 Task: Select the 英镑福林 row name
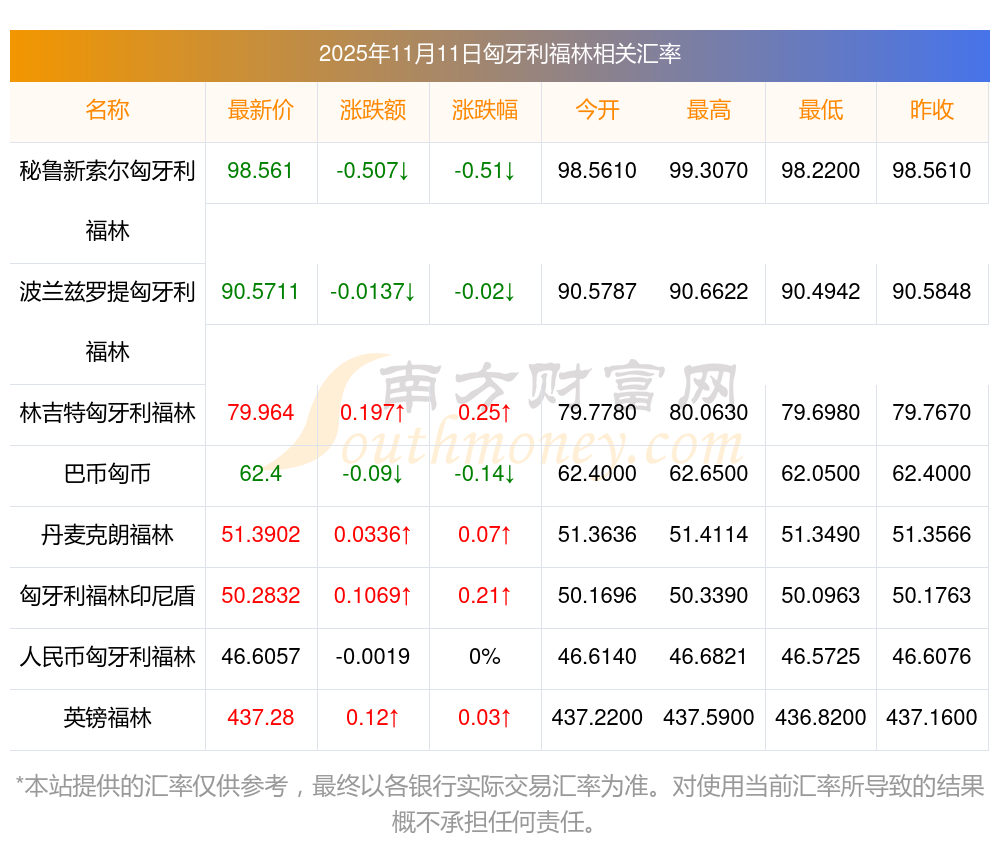(107, 718)
